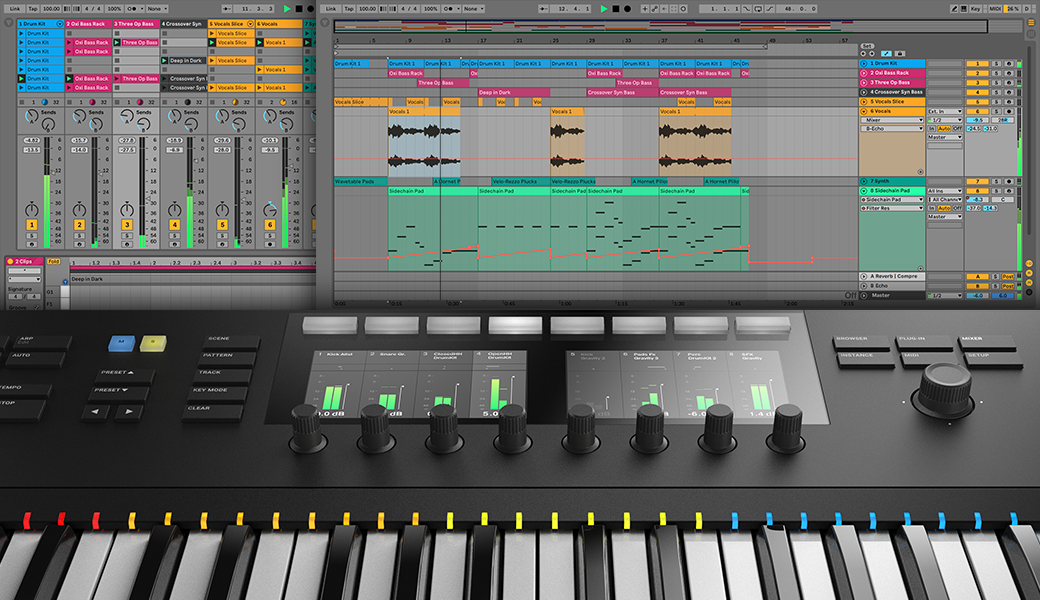Open Quantization None menu in Session window
Image resolution: width=1040 pixels, height=600 pixels.
157,9
